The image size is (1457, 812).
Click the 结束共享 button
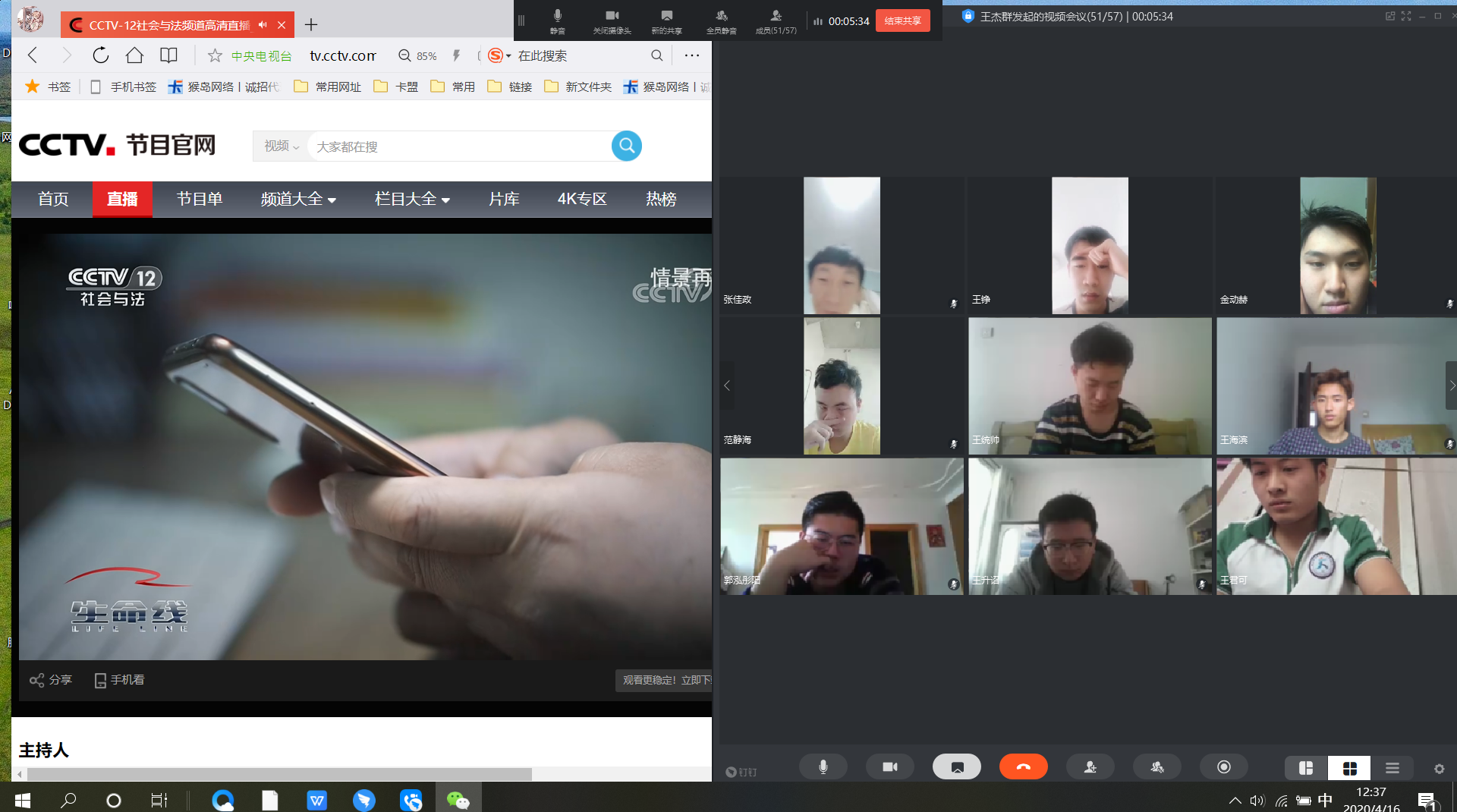pos(902,20)
